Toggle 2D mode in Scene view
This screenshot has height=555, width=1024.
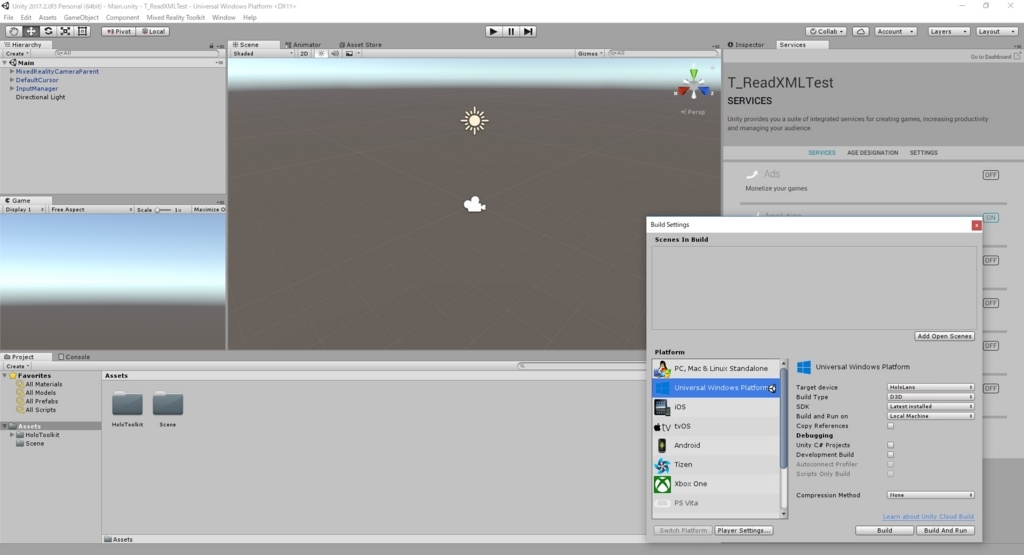coord(304,54)
